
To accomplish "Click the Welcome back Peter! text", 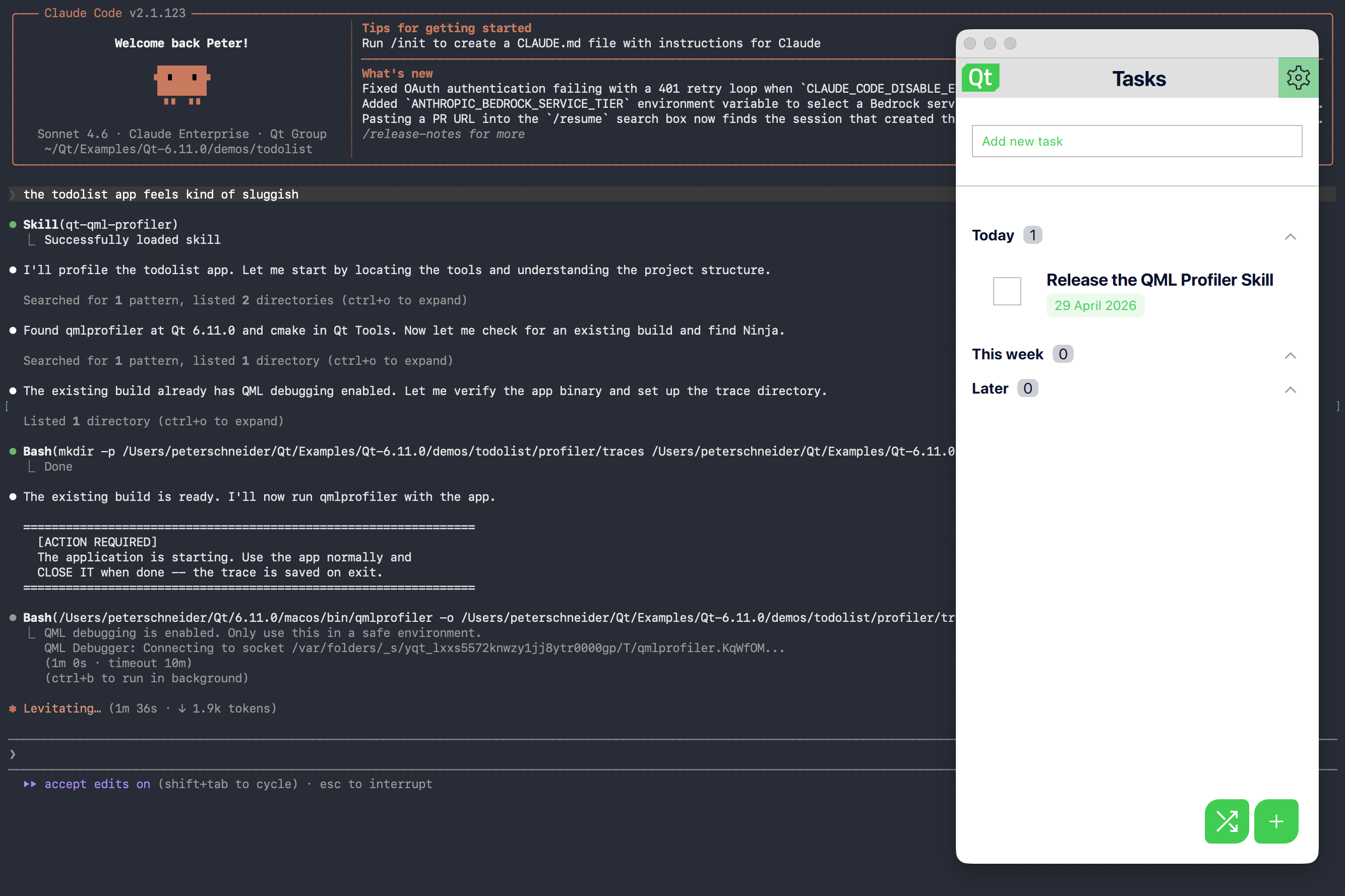I will coord(181,43).
